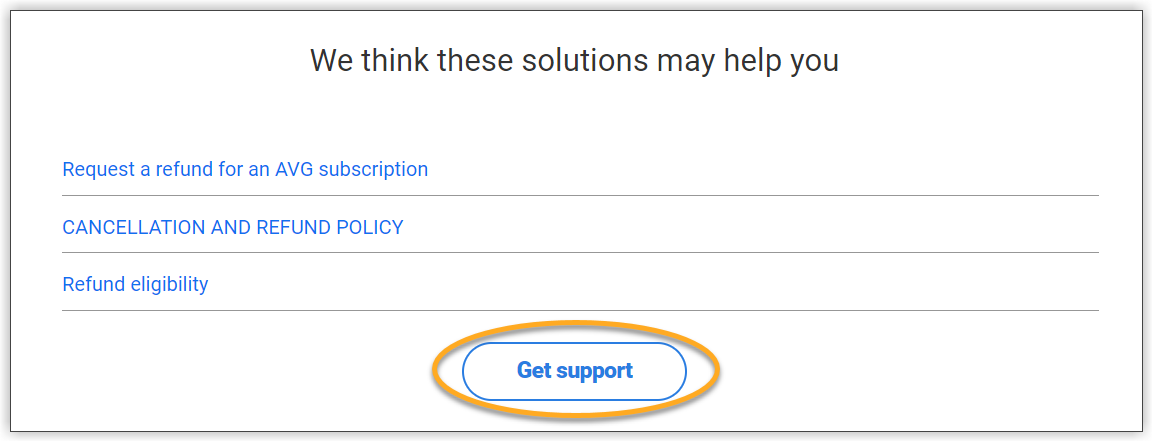Click the 'We think these solutions' heading
This screenshot has height=442, width=1153.
(574, 60)
